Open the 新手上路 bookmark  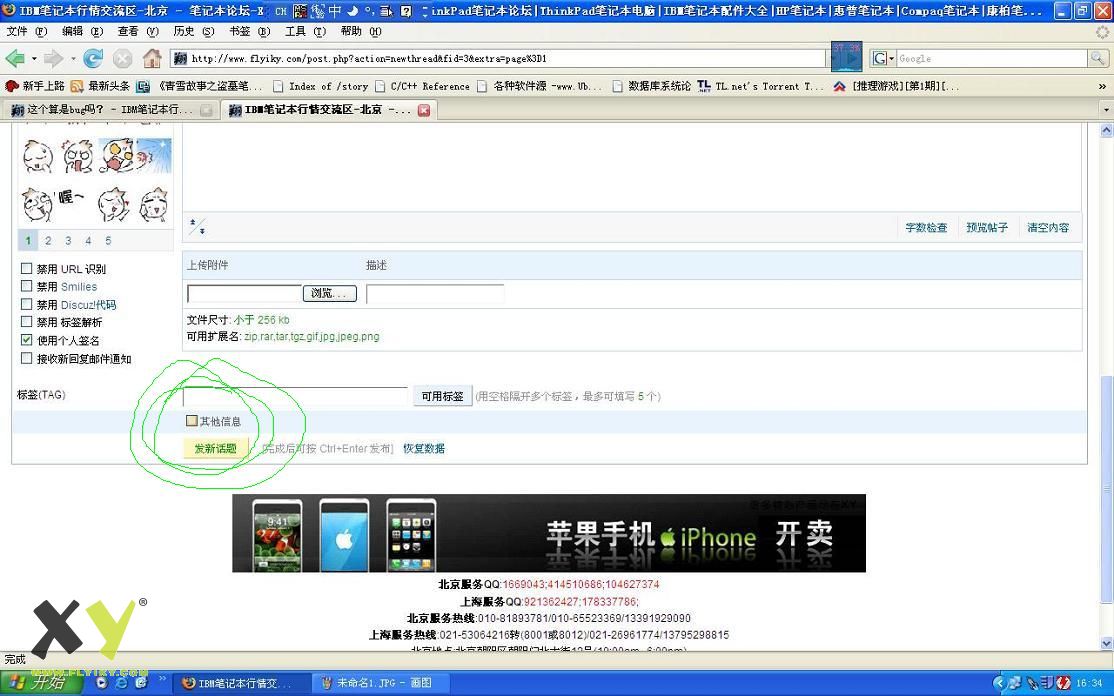click(x=35, y=86)
